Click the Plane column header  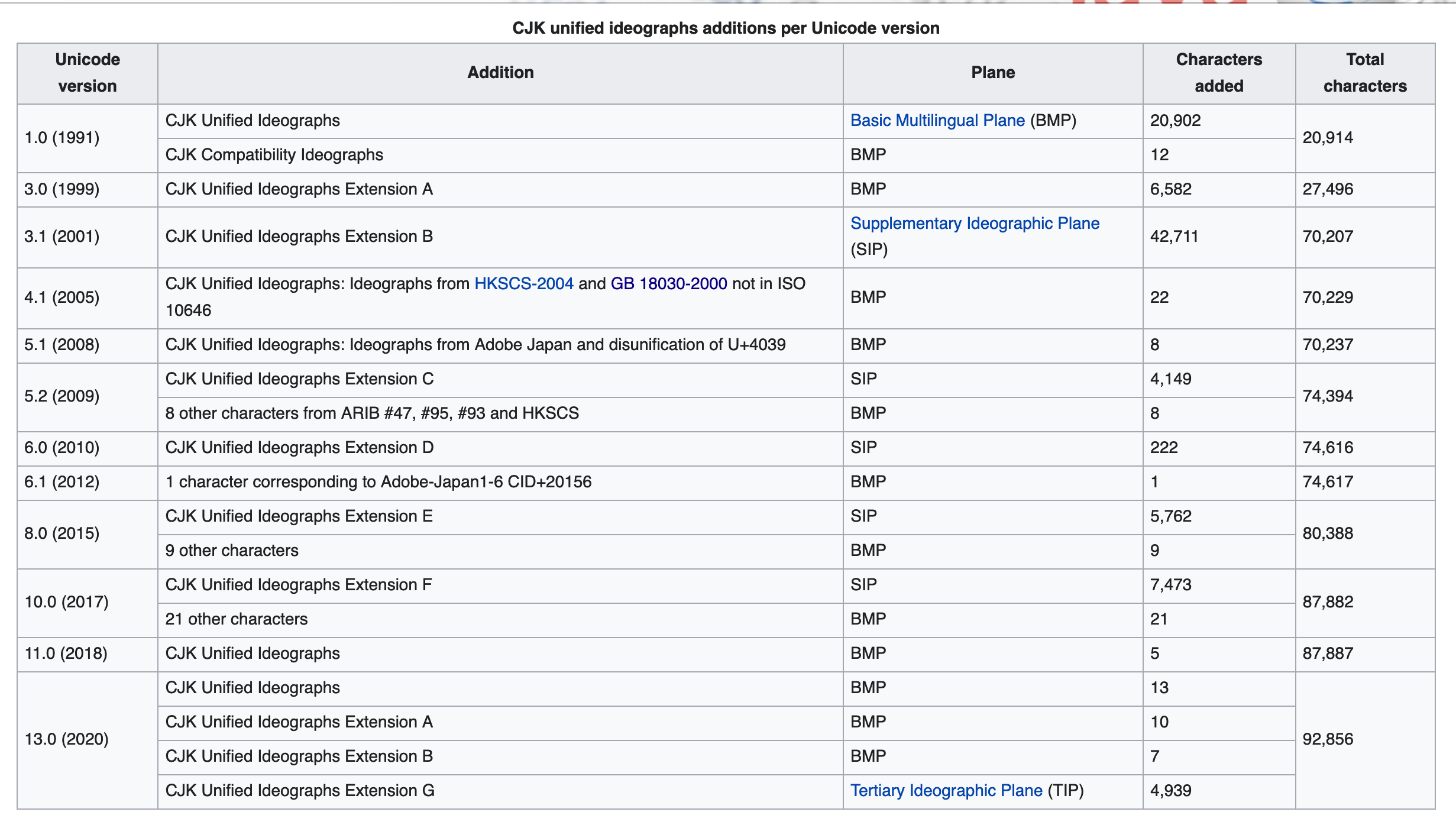(992, 73)
